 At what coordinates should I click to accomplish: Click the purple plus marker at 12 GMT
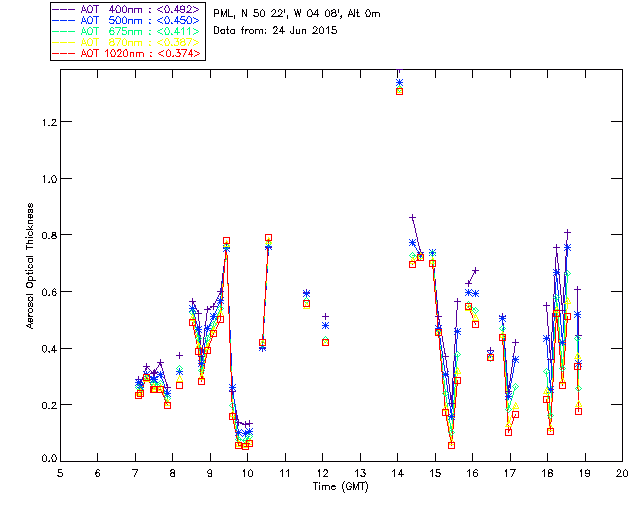click(325, 316)
